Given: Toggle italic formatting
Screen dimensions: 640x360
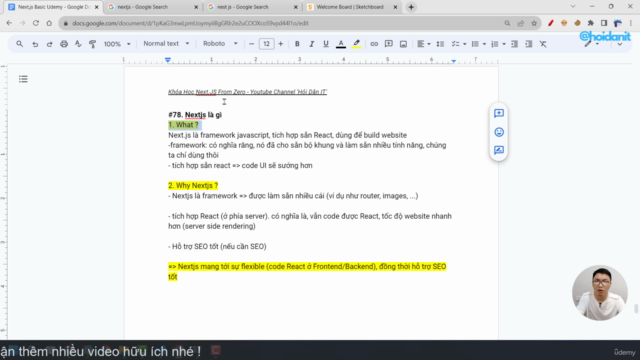Looking at the screenshot, I should pyautogui.click(x=311, y=44).
